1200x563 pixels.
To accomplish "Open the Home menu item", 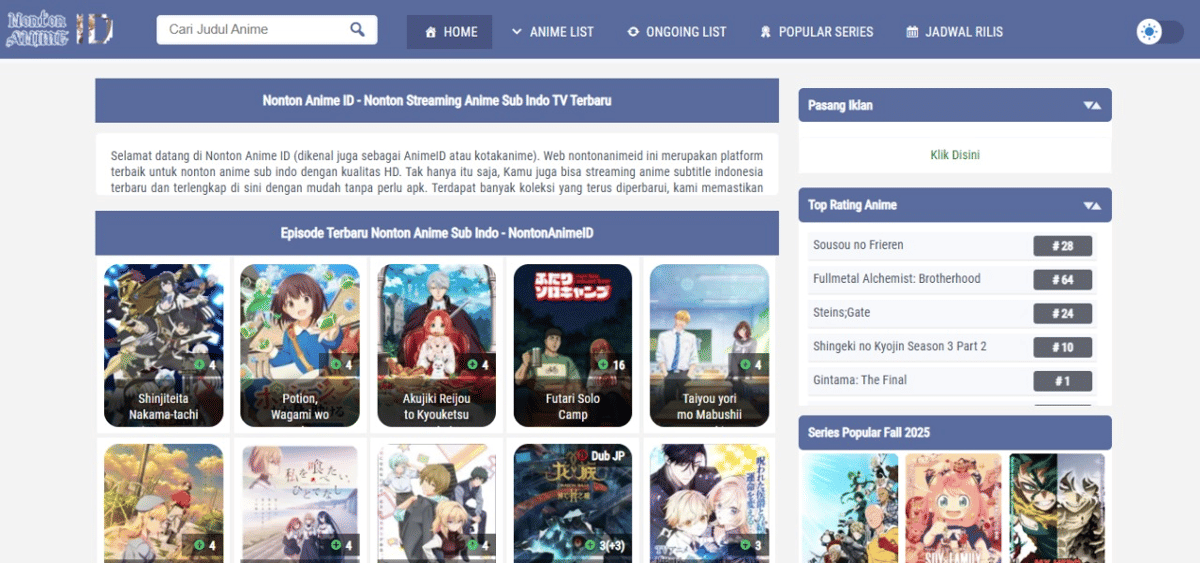I will pyautogui.click(x=449, y=32).
